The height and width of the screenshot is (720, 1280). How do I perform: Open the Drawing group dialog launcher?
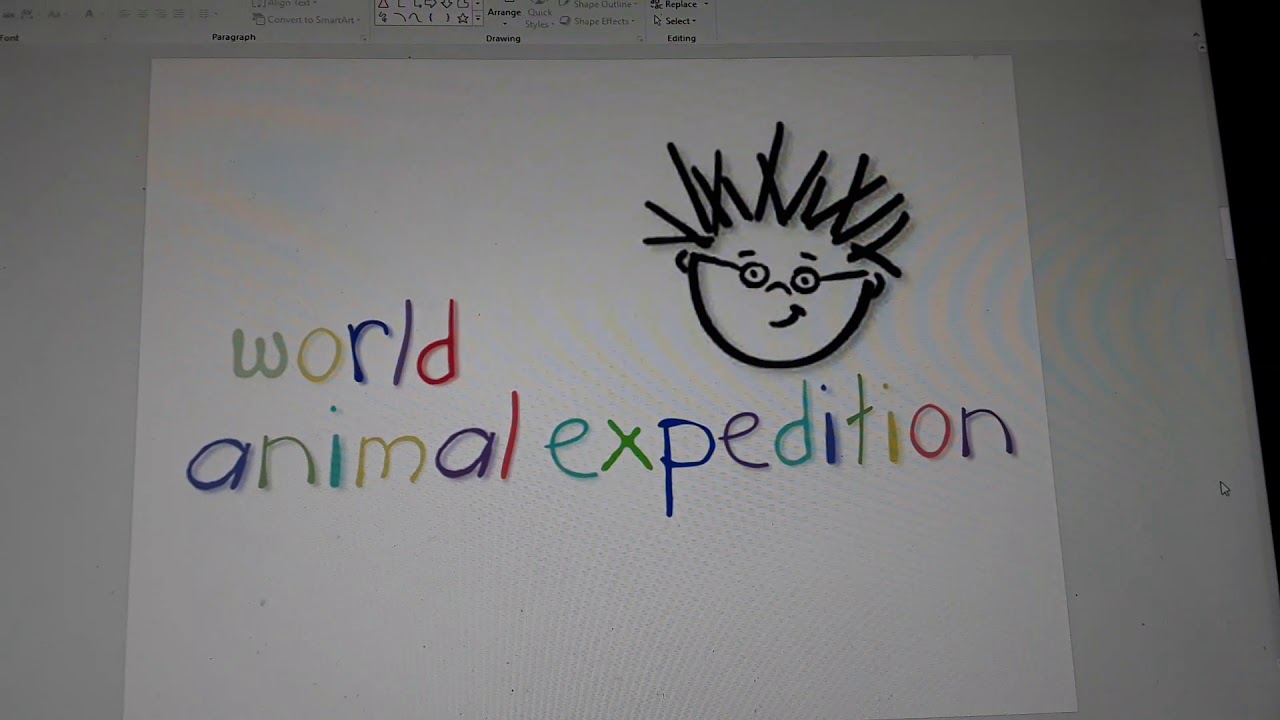pyautogui.click(x=640, y=38)
